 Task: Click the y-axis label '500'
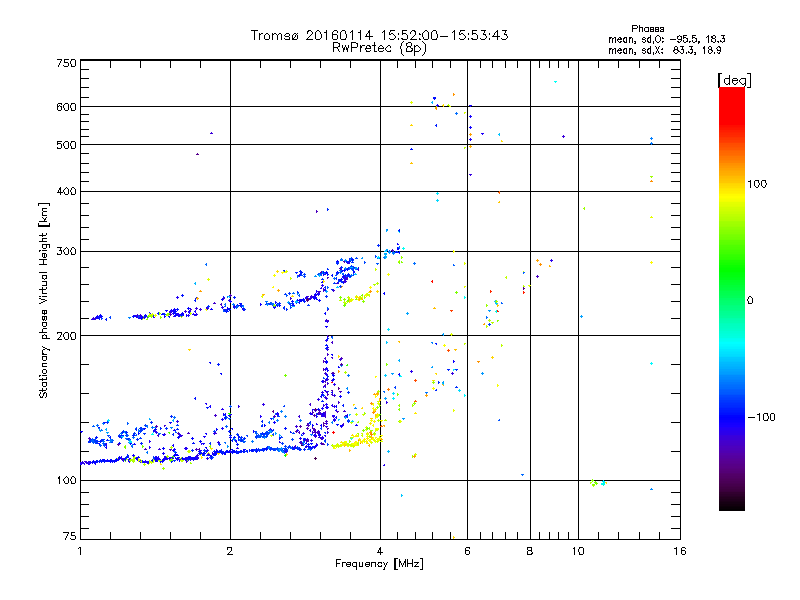[x=67, y=145]
